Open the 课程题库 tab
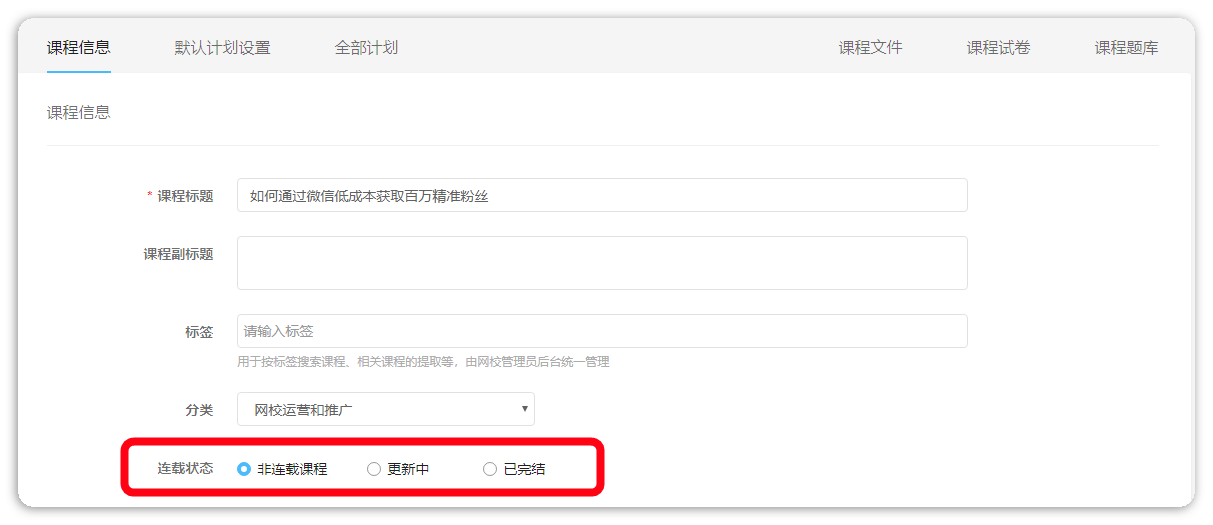The height and width of the screenshot is (525, 1213). tap(1126, 47)
